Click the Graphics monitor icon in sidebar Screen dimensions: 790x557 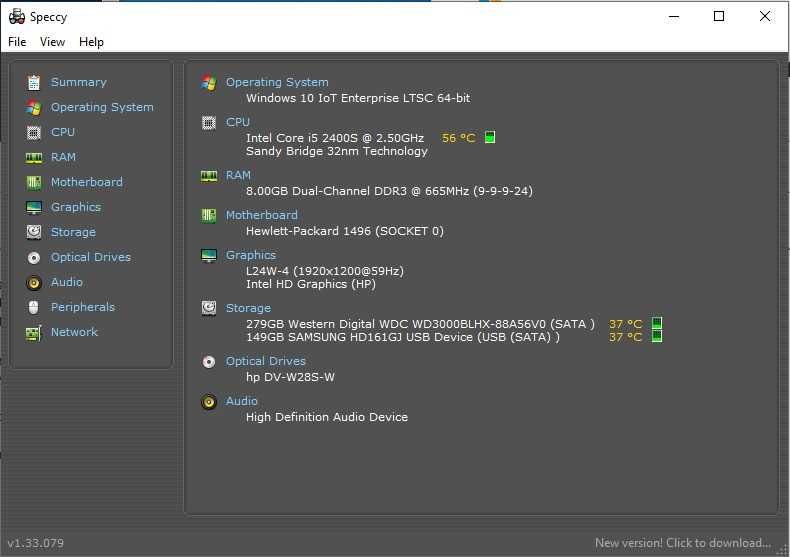34,207
